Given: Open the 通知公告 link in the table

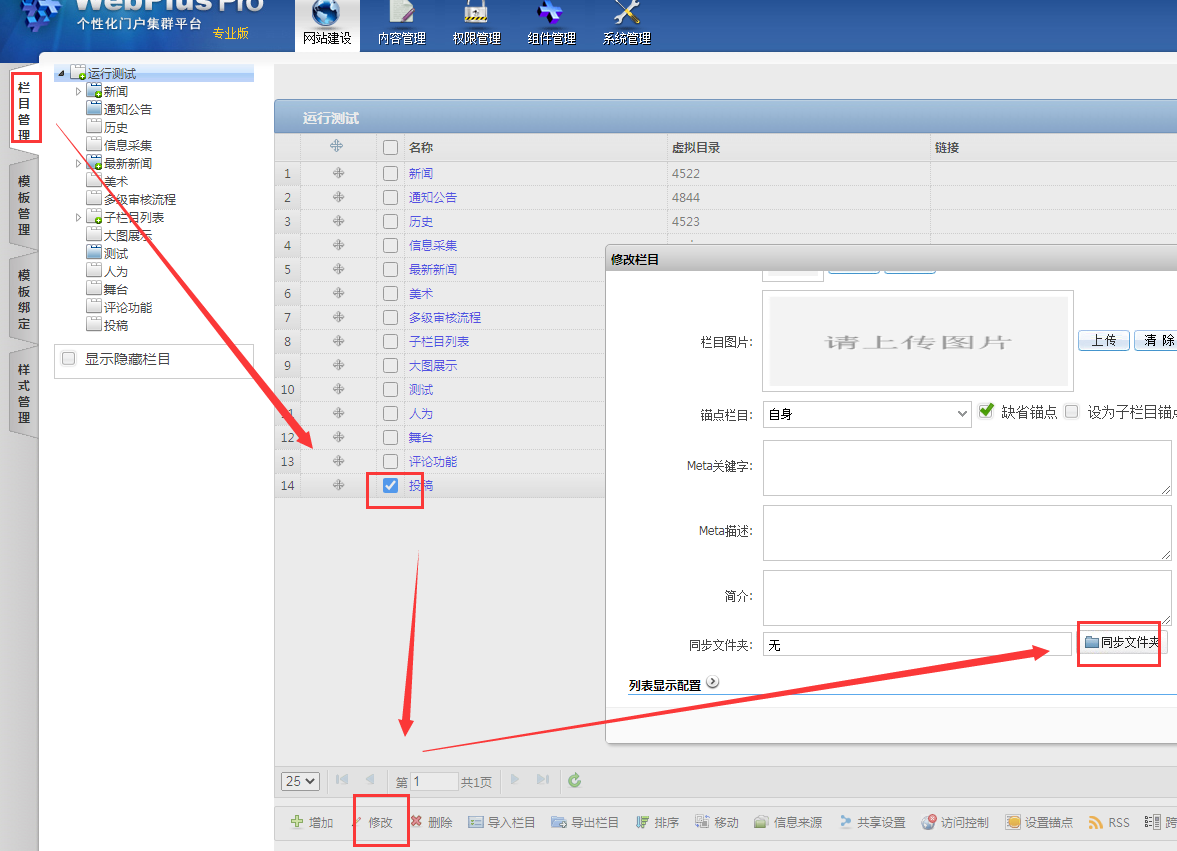Looking at the screenshot, I should pos(432,198).
